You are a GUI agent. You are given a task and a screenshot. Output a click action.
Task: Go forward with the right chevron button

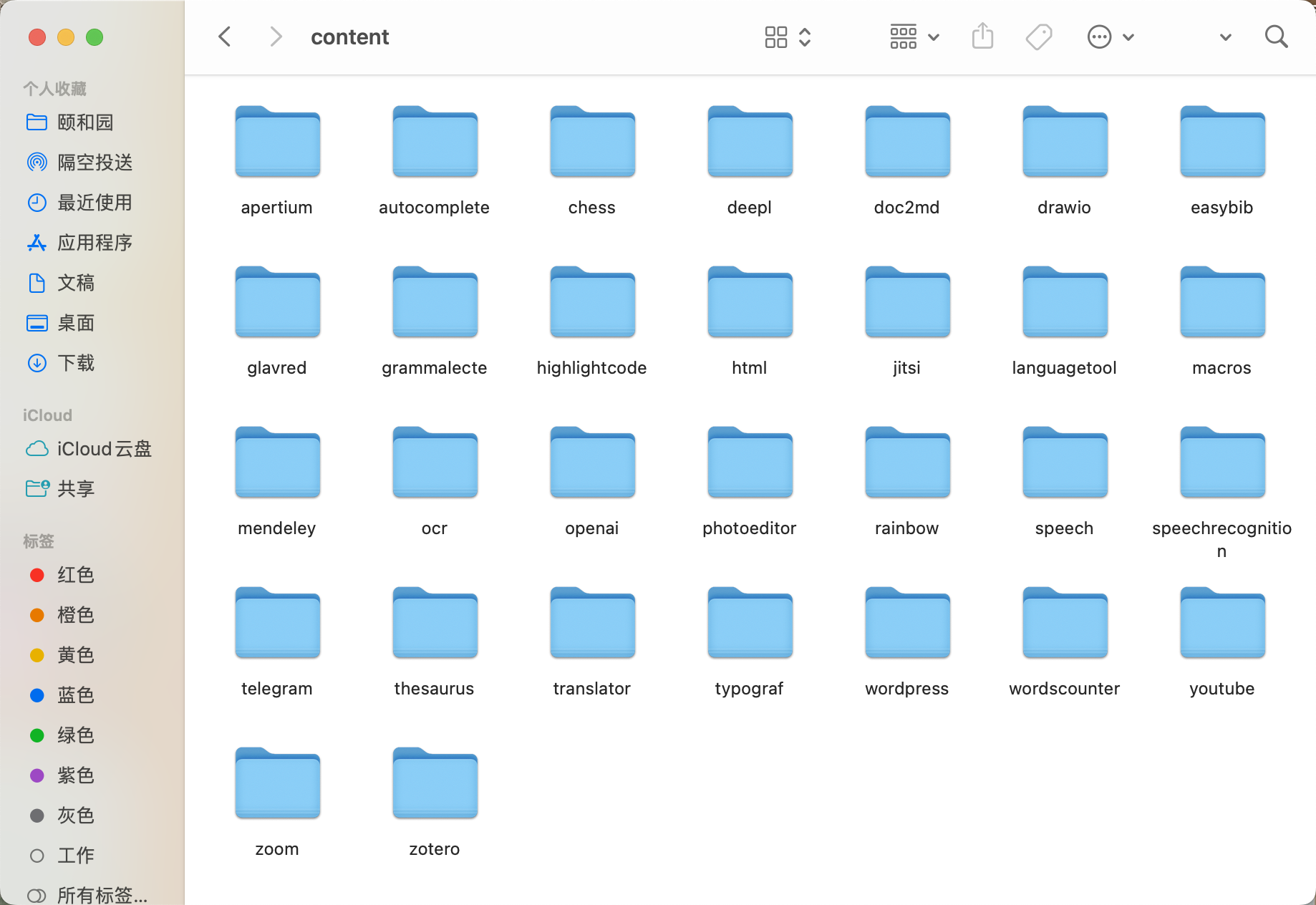click(x=276, y=37)
